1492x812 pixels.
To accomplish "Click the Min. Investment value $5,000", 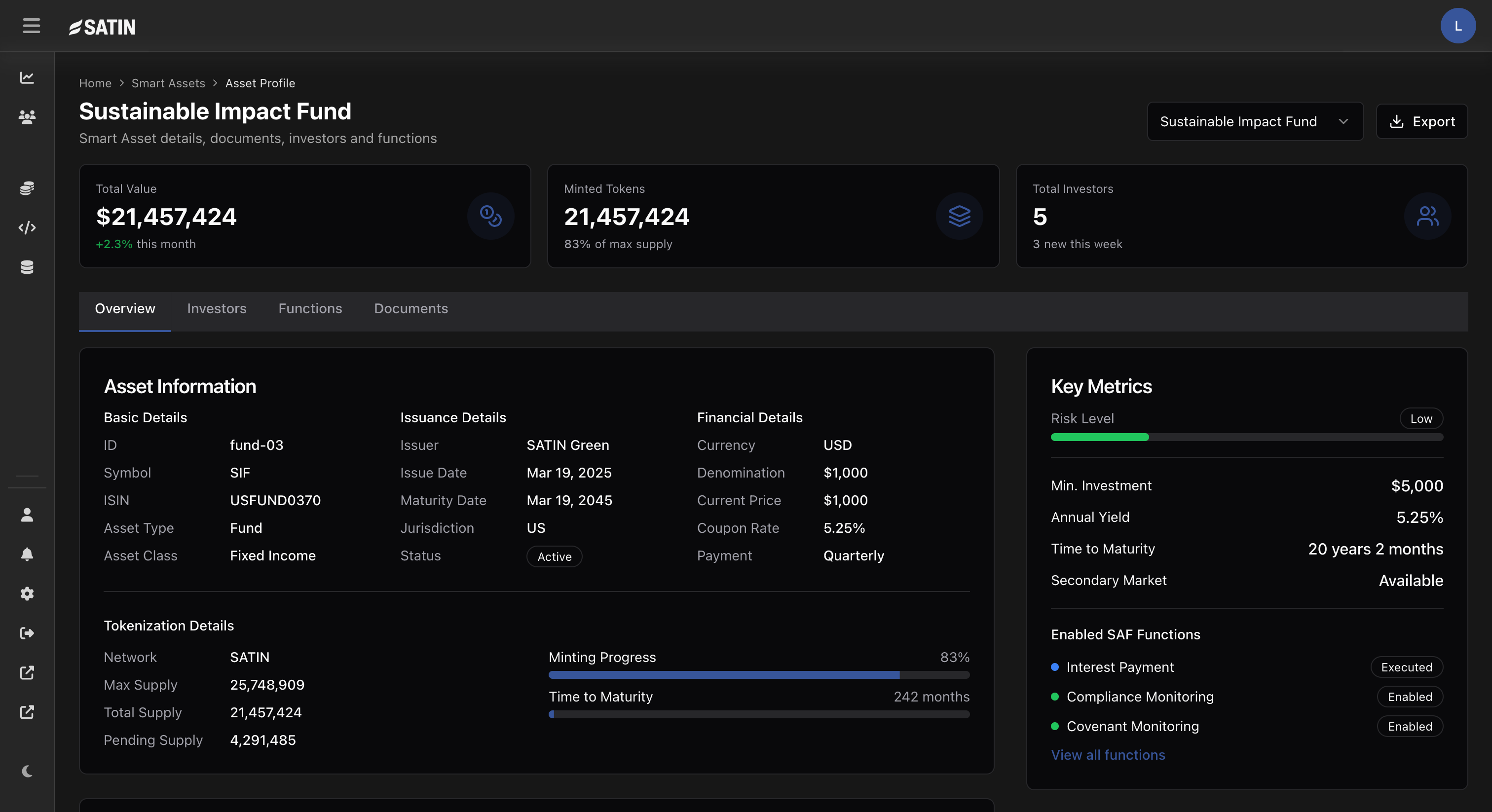I will [x=1417, y=486].
